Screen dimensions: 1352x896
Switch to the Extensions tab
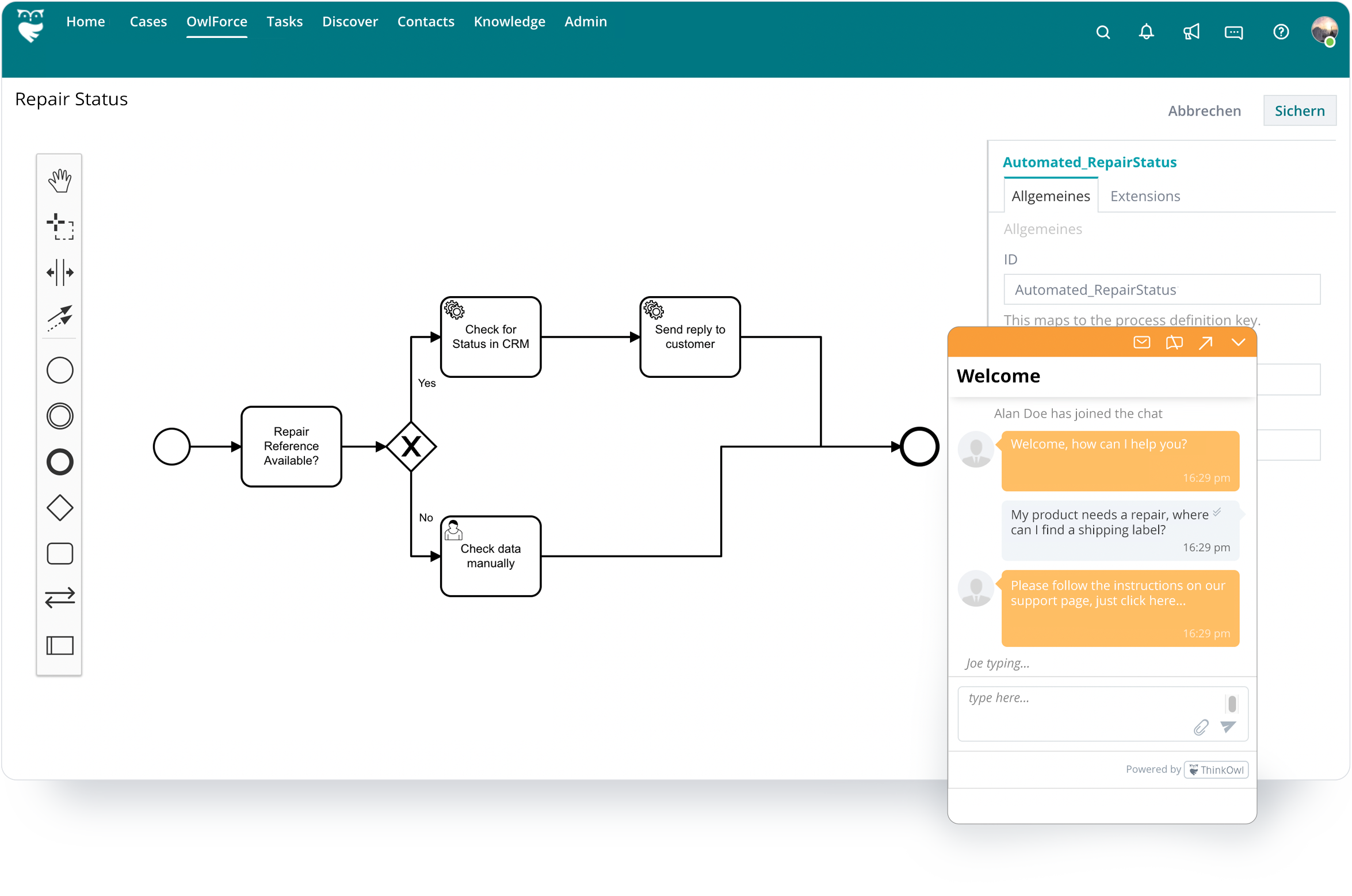[x=1144, y=195]
